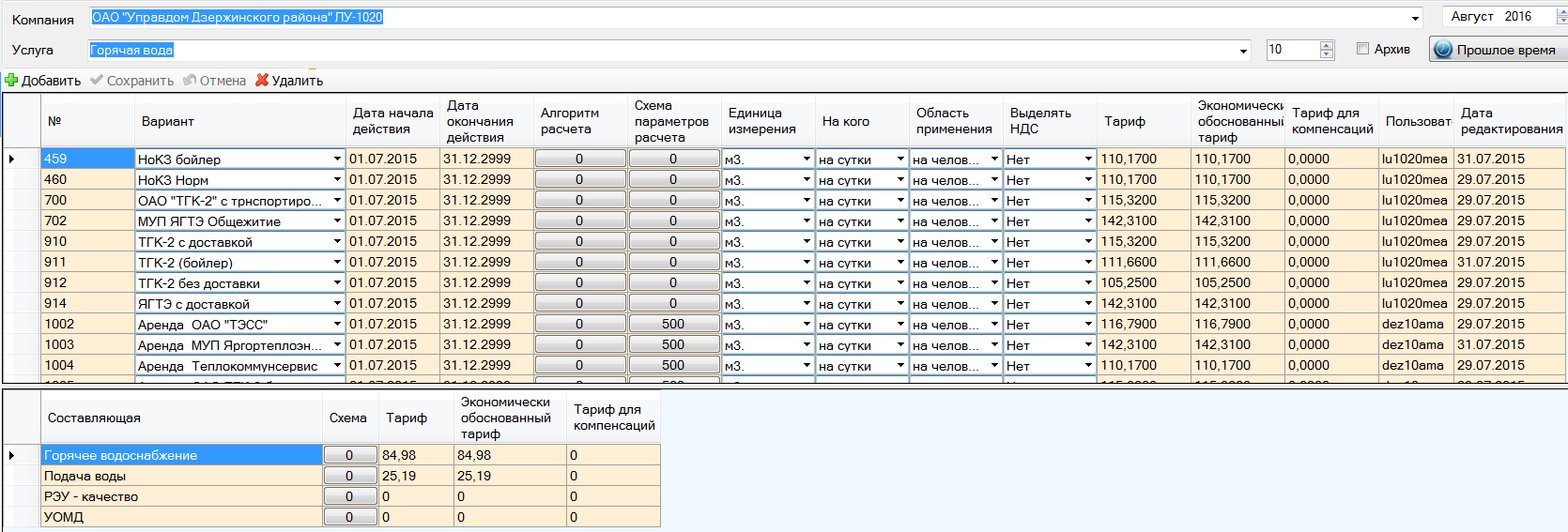Click the red X Удалить icon
The width and height of the screenshot is (1568, 532).
262,81
